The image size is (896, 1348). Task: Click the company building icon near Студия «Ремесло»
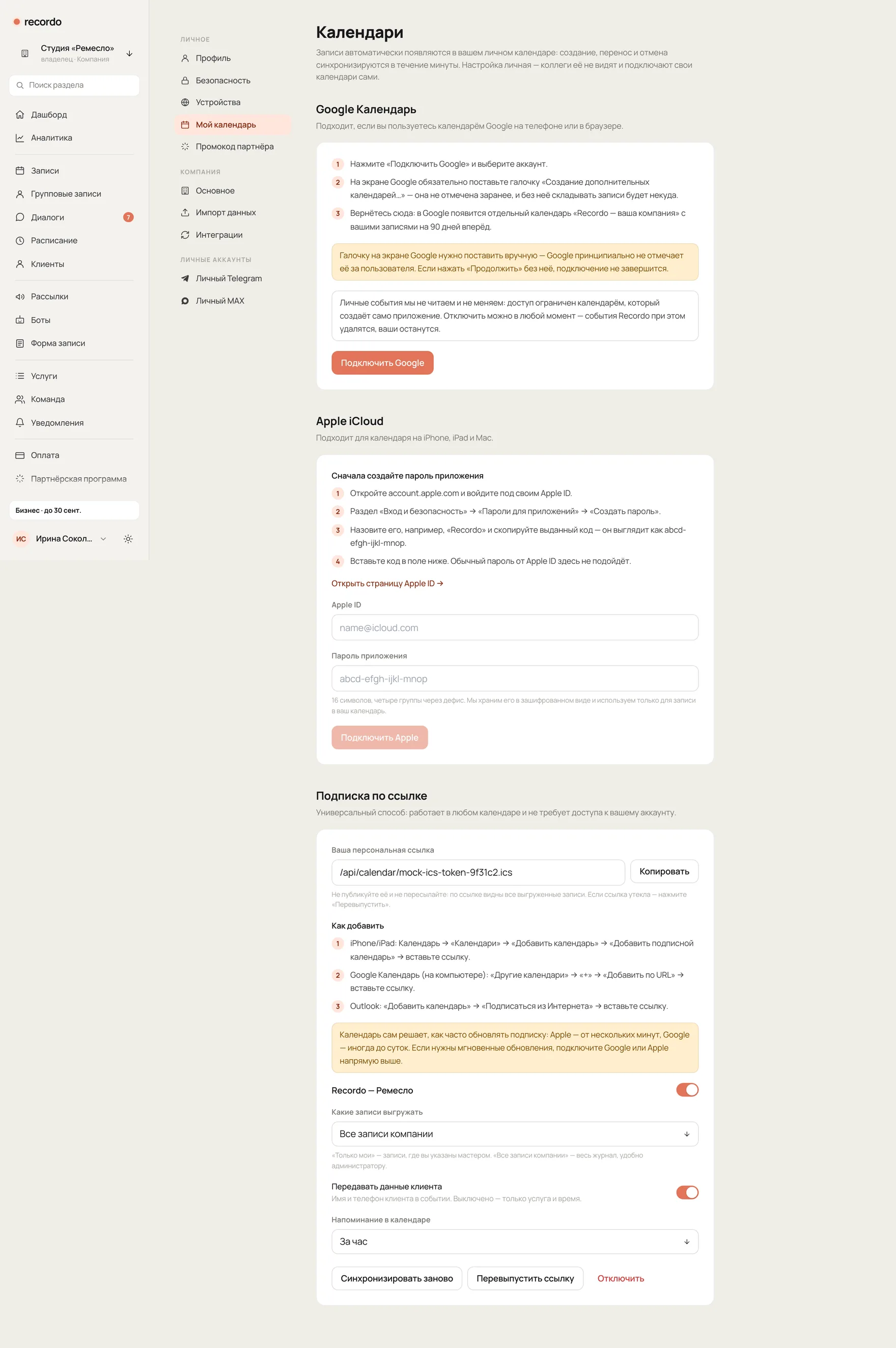click(24, 53)
